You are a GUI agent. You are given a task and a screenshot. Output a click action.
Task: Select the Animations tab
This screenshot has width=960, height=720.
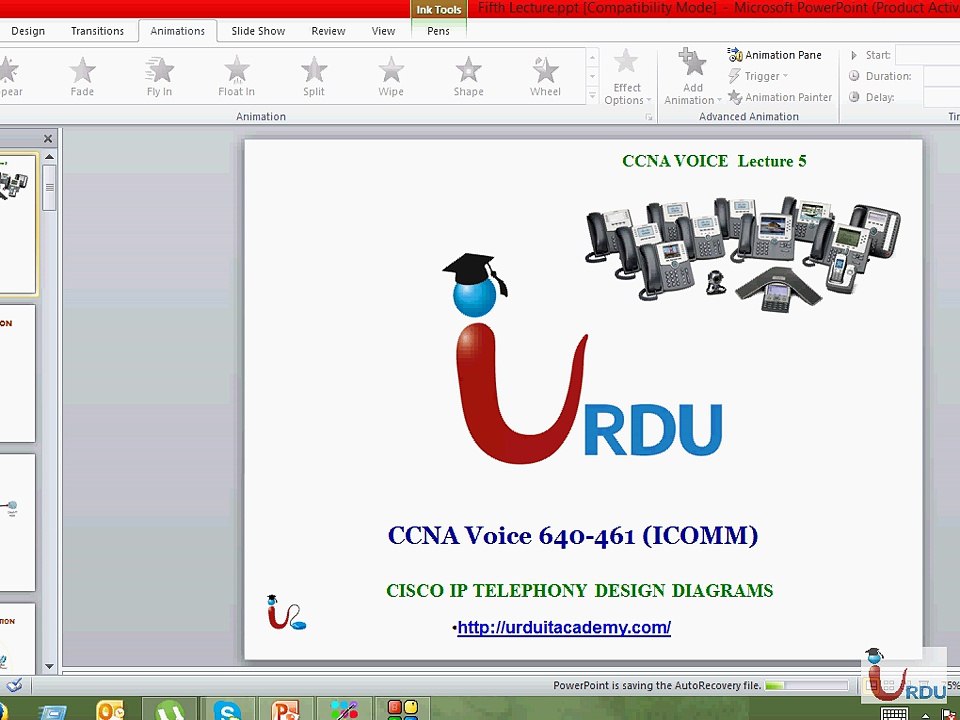[x=178, y=31]
